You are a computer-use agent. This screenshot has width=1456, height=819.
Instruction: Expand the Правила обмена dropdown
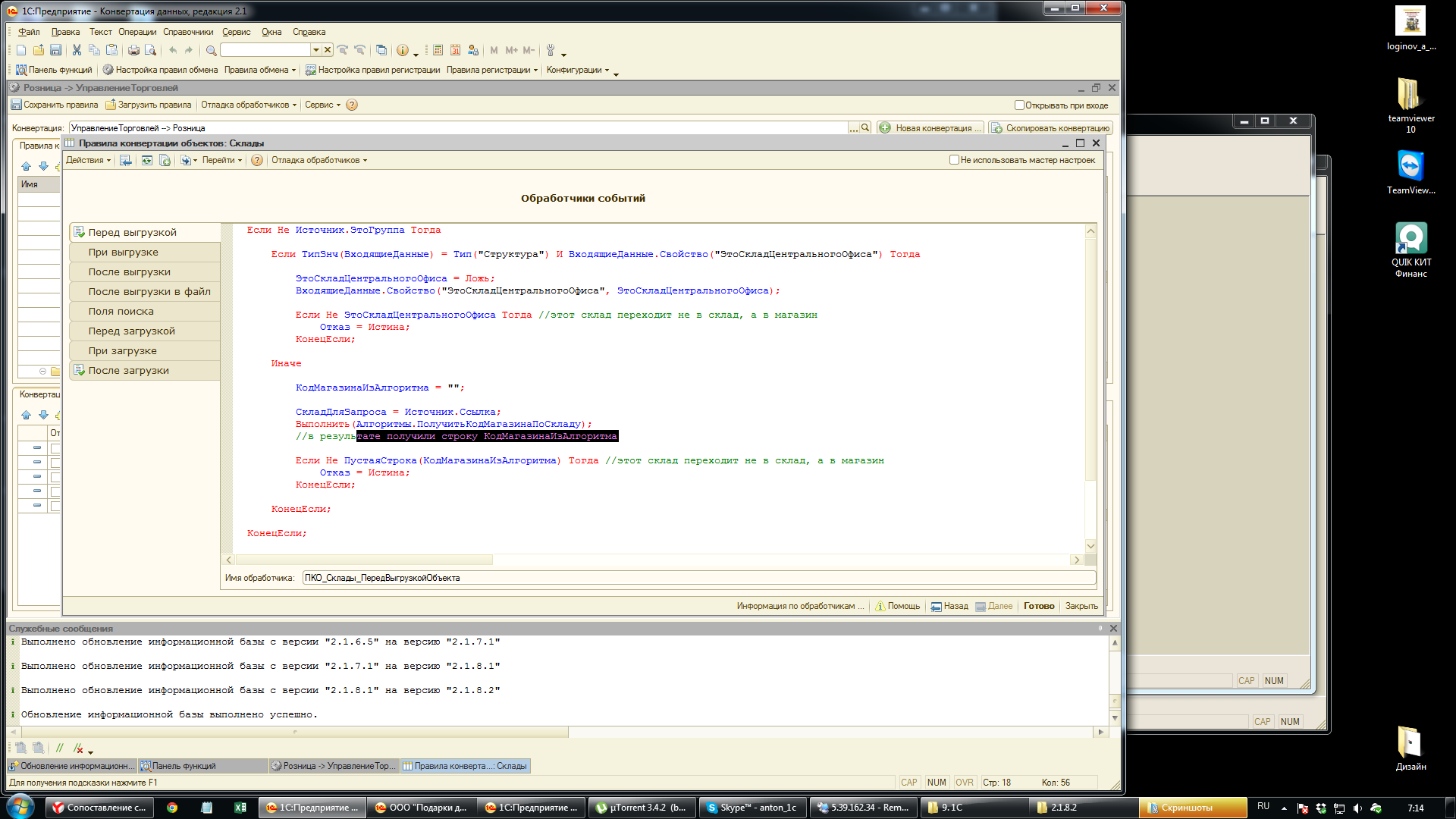point(260,70)
